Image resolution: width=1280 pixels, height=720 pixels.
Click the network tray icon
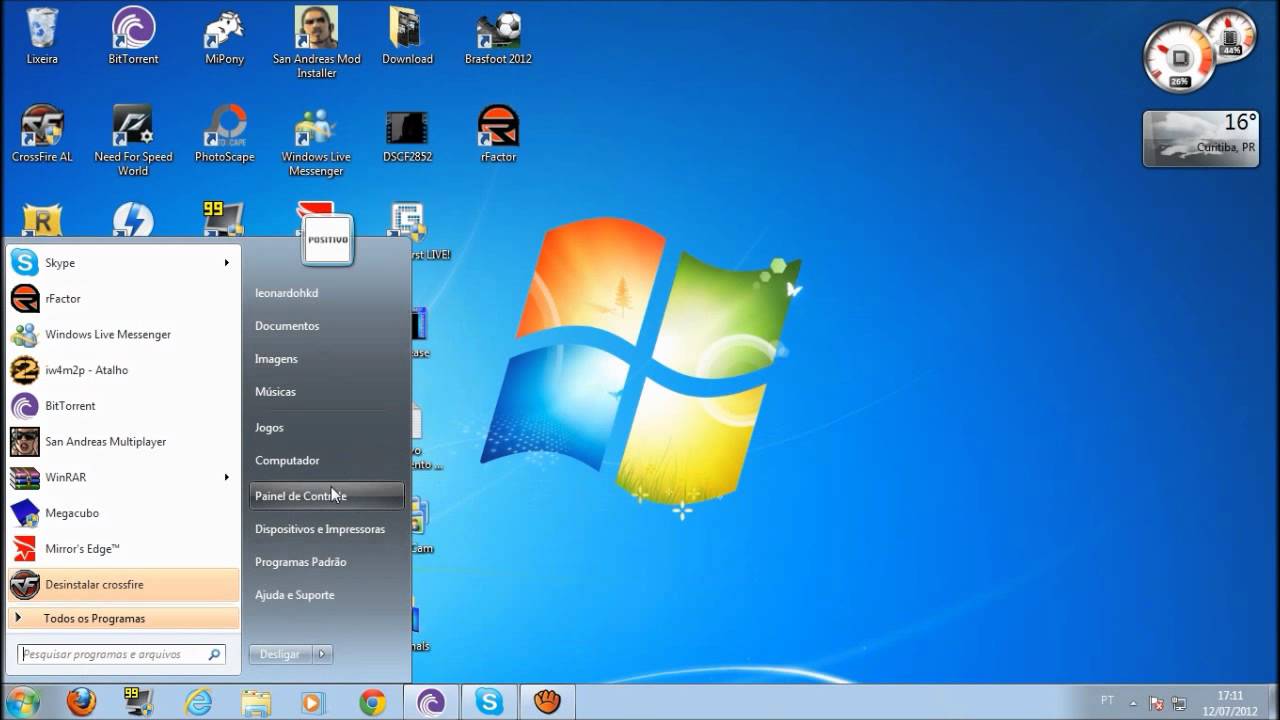pyautogui.click(x=1179, y=703)
